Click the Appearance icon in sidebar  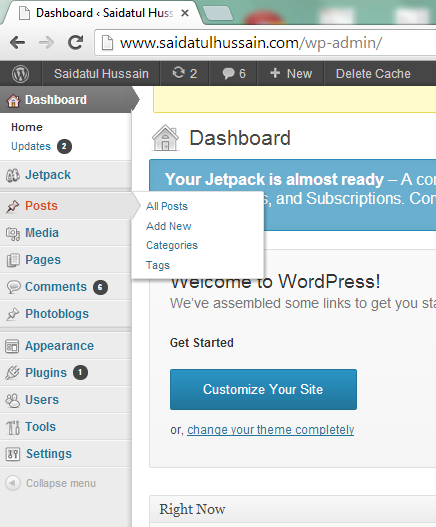click(12, 346)
